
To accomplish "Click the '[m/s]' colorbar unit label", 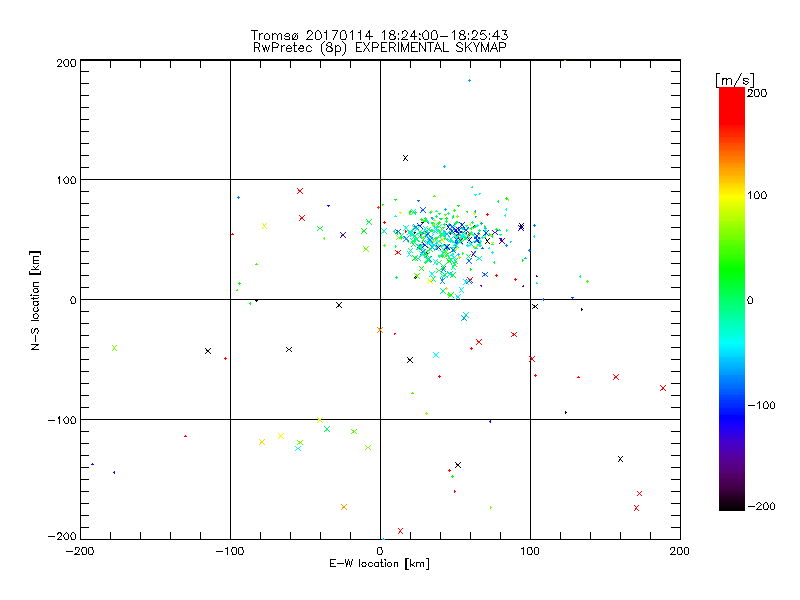I will [x=734, y=80].
